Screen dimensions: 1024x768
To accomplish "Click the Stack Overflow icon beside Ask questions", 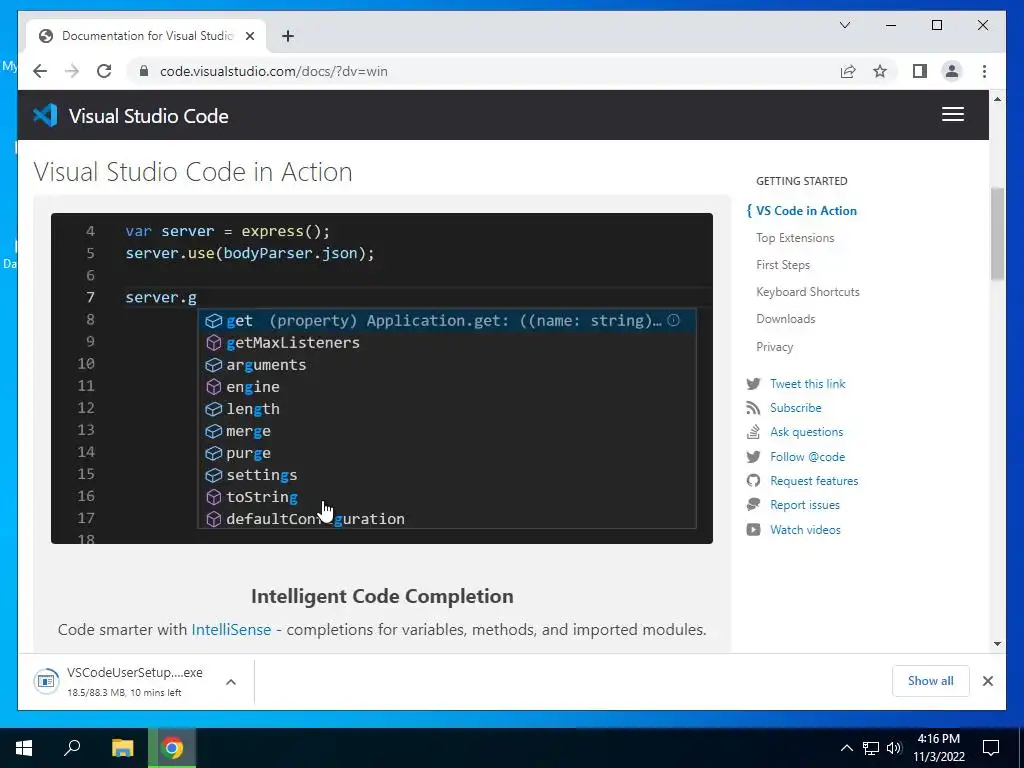I will (754, 432).
